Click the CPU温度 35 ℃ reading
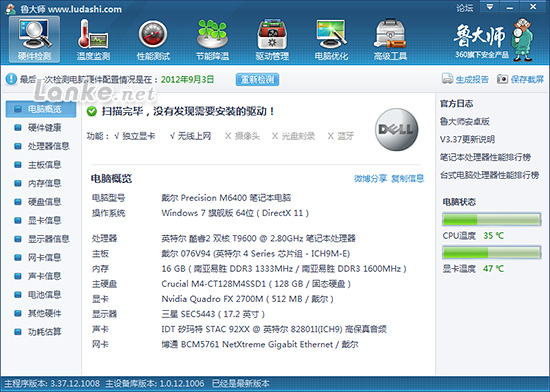Image resolution: width=550 pixels, height=392 pixels. (x=473, y=236)
